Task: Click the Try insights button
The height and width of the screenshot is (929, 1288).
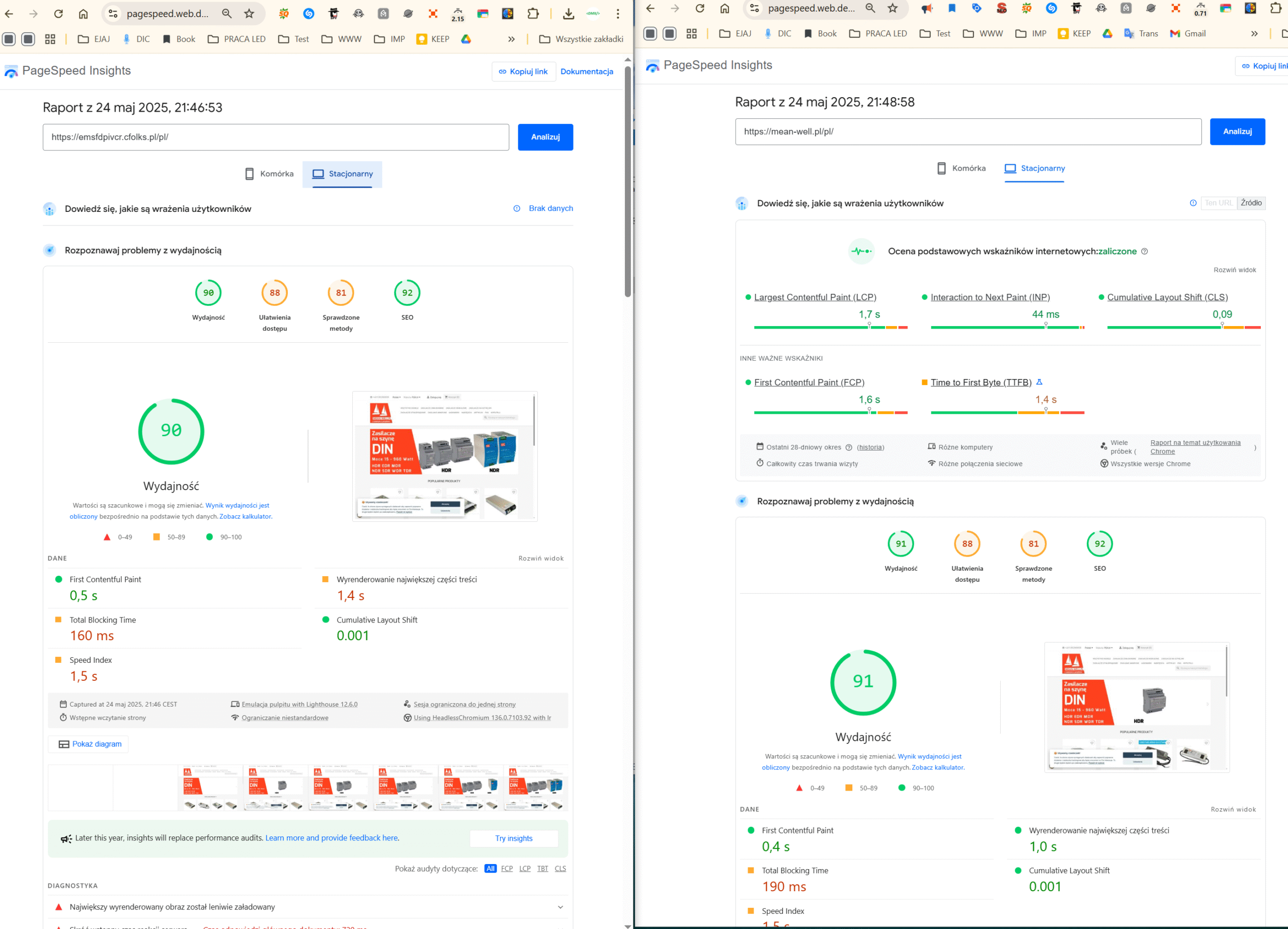Action: (x=513, y=838)
